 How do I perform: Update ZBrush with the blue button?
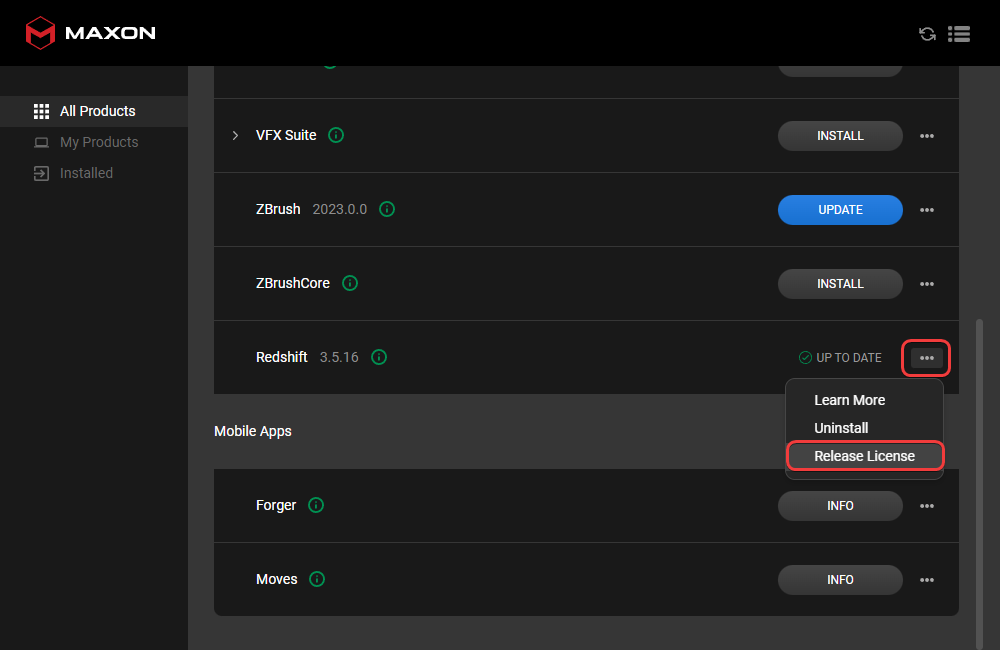(x=840, y=210)
